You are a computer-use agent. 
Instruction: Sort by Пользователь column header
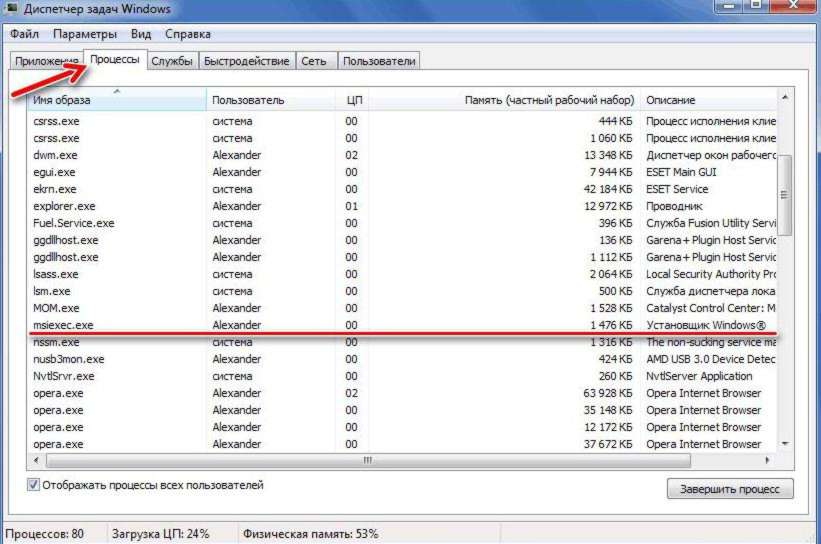[x=271, y=99]
